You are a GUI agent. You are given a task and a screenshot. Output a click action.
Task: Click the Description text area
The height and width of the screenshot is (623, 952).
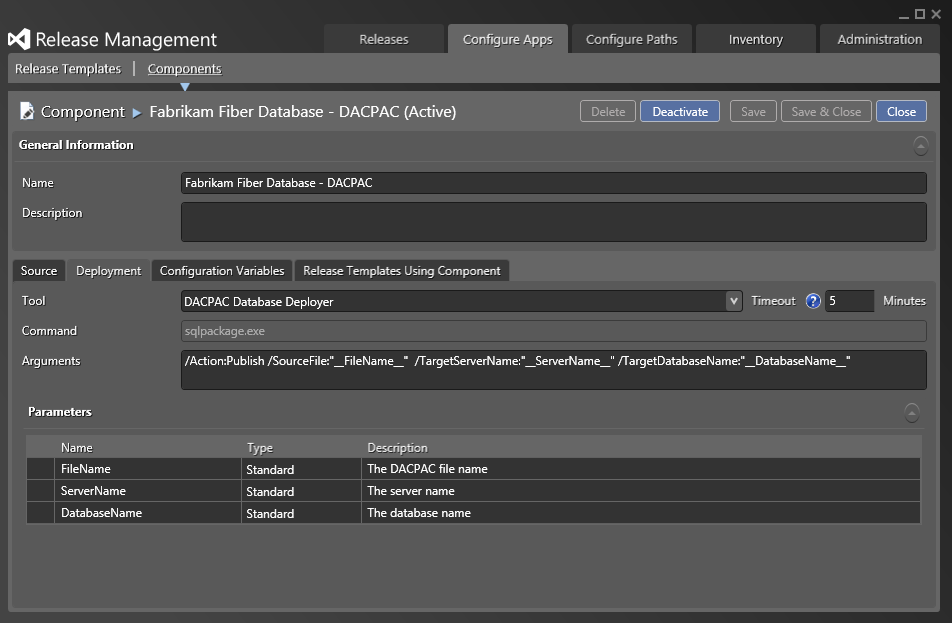[554, 222]
